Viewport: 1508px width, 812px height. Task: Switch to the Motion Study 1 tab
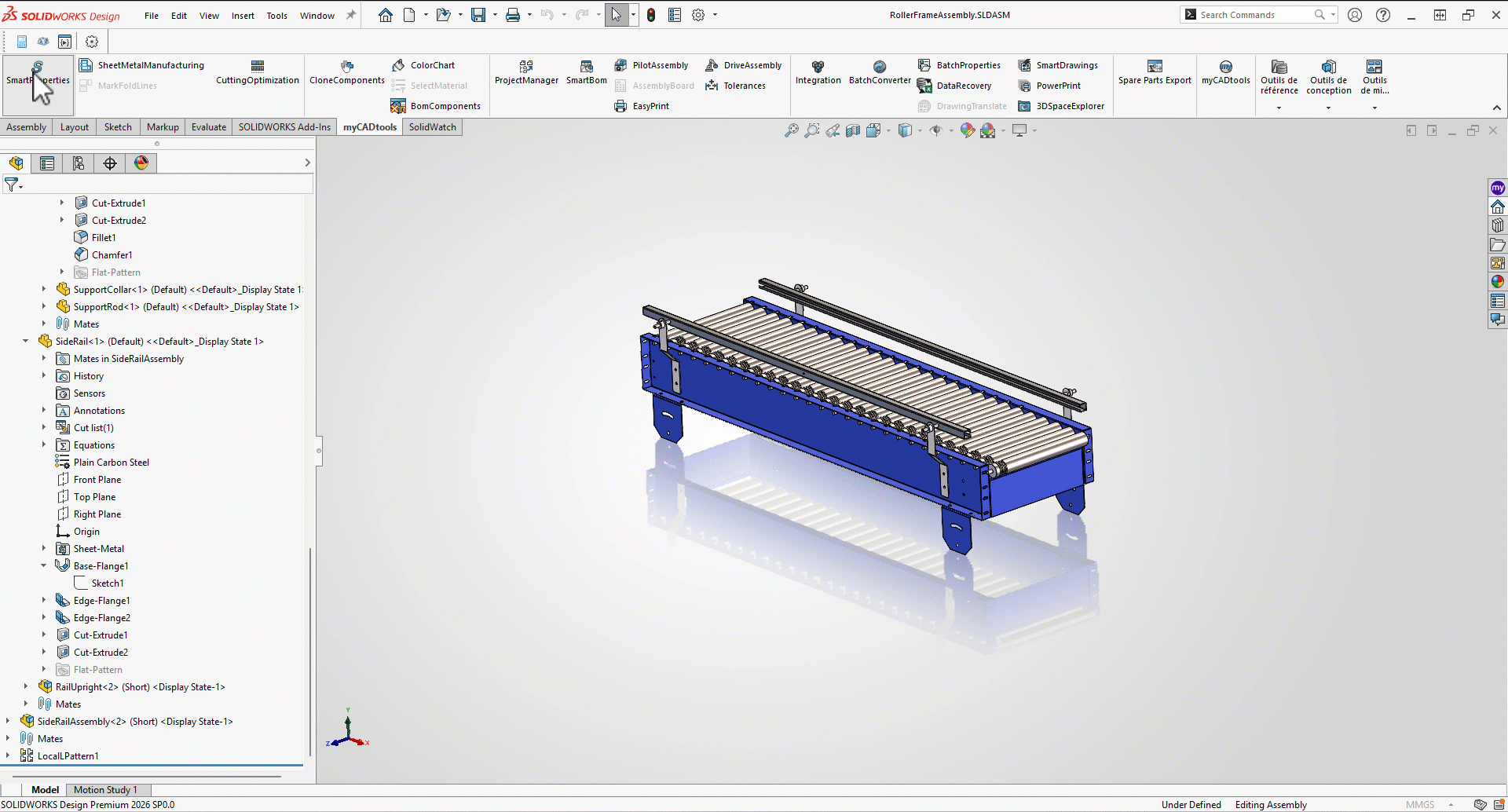[x=105, y=790]
